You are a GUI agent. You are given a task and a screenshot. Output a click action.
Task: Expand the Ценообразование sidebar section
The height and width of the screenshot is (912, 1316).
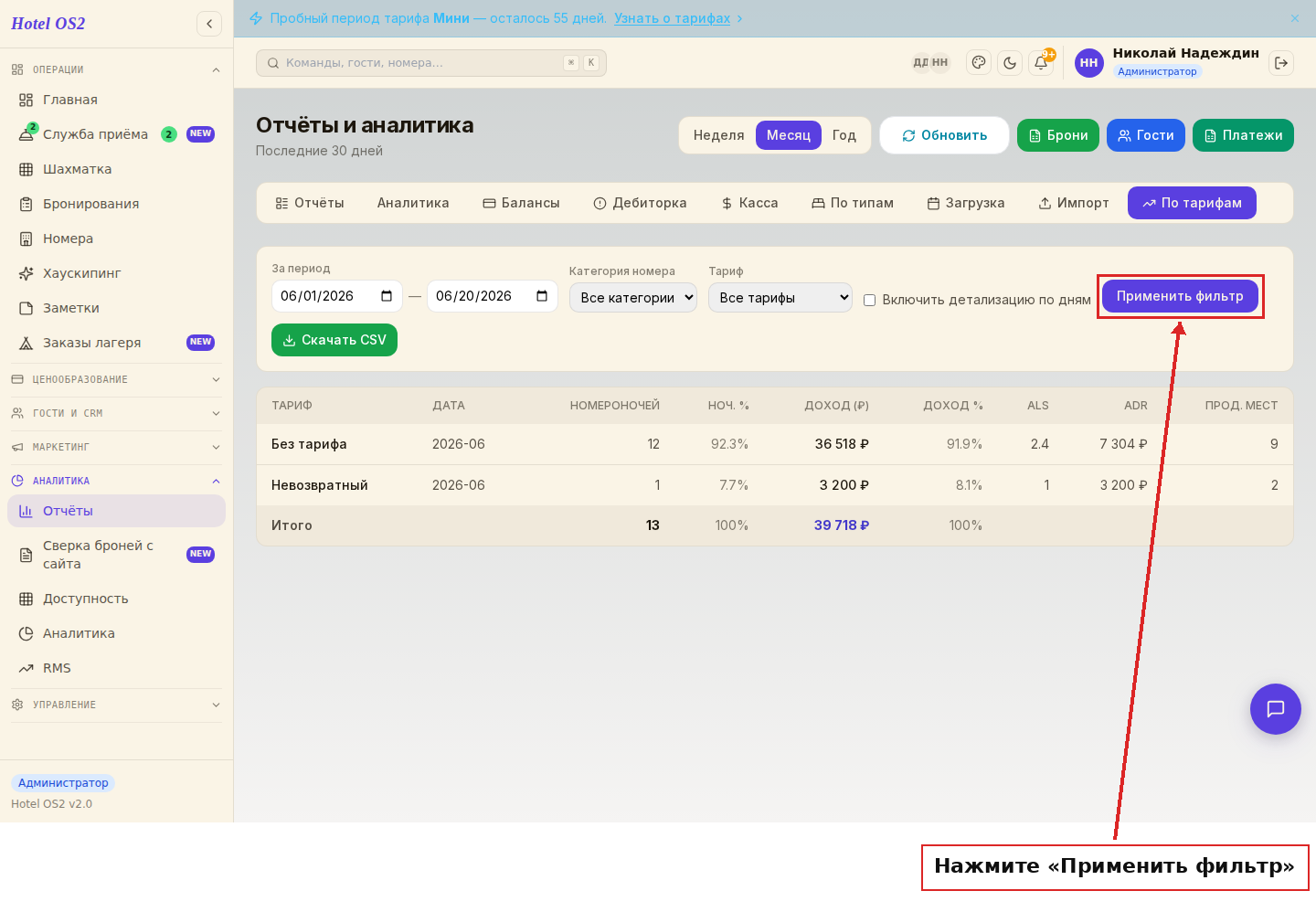tap(116, 379)
